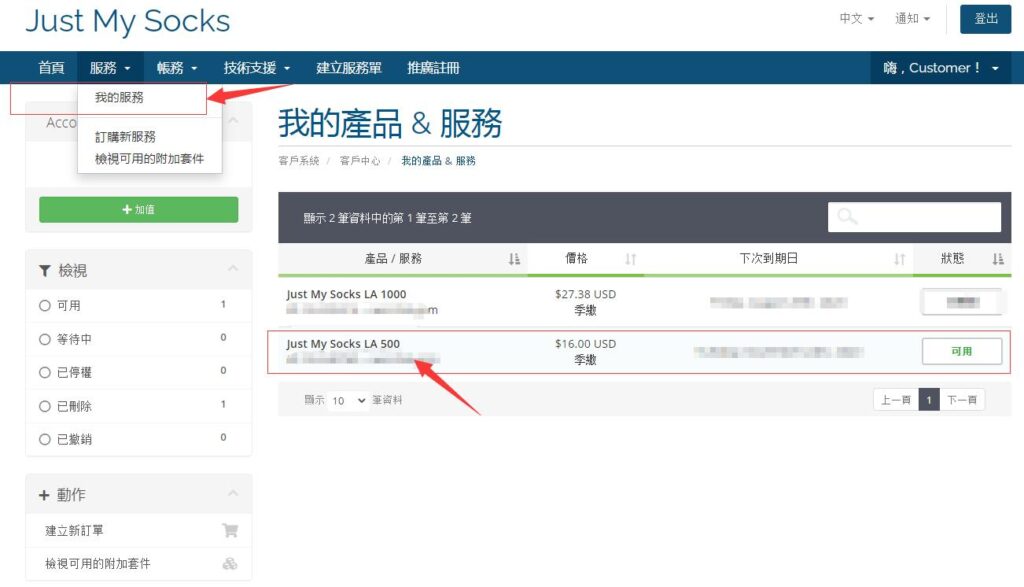Click the $16.00 USD price cell
1024x587 pixels.
click(x=585, y=344)
